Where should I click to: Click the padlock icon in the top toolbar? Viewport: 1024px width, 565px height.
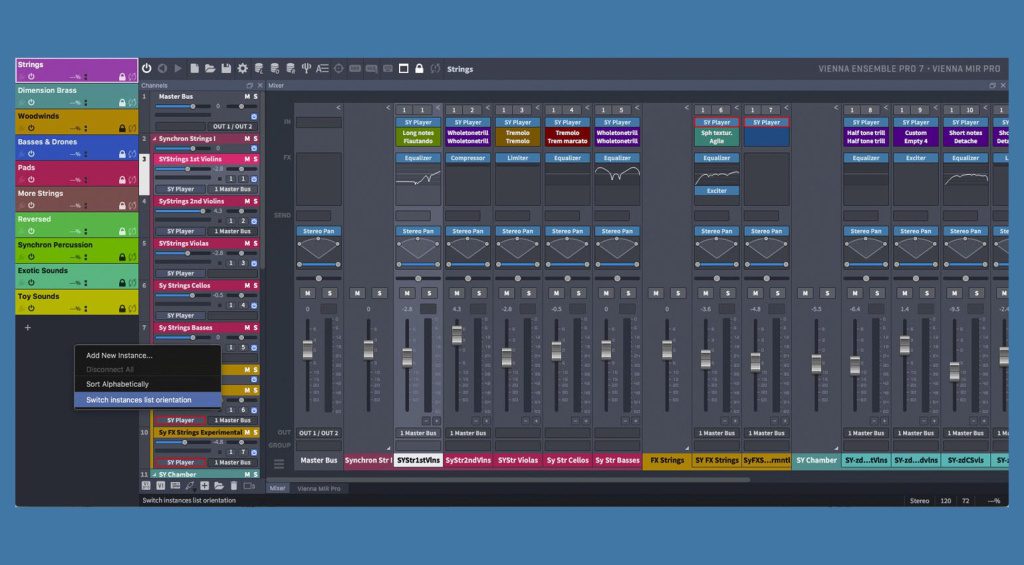(x=419, y=69)
